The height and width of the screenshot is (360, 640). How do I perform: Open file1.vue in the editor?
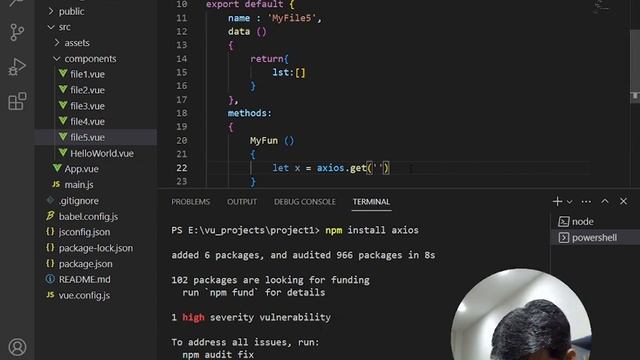[87, 74]
